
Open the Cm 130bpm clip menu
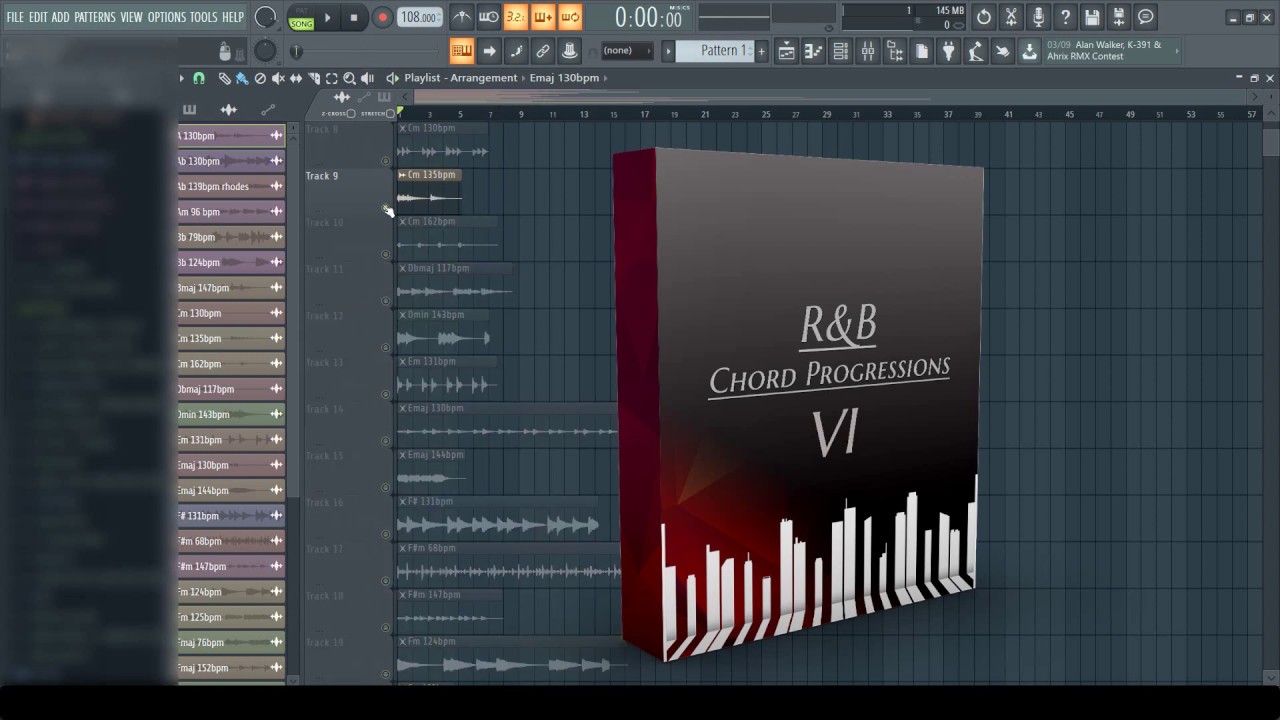tap(402, 128)
